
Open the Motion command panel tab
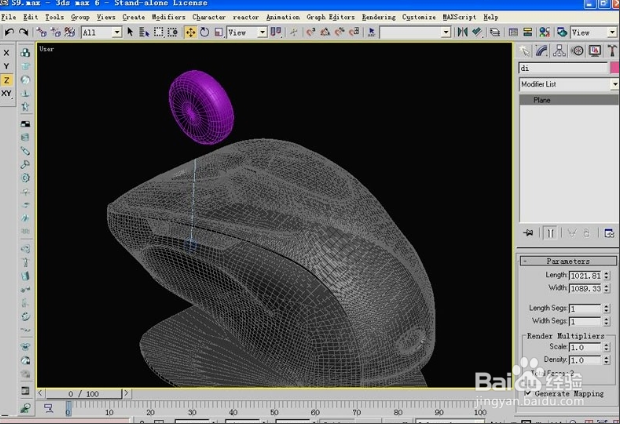point(577,51)
